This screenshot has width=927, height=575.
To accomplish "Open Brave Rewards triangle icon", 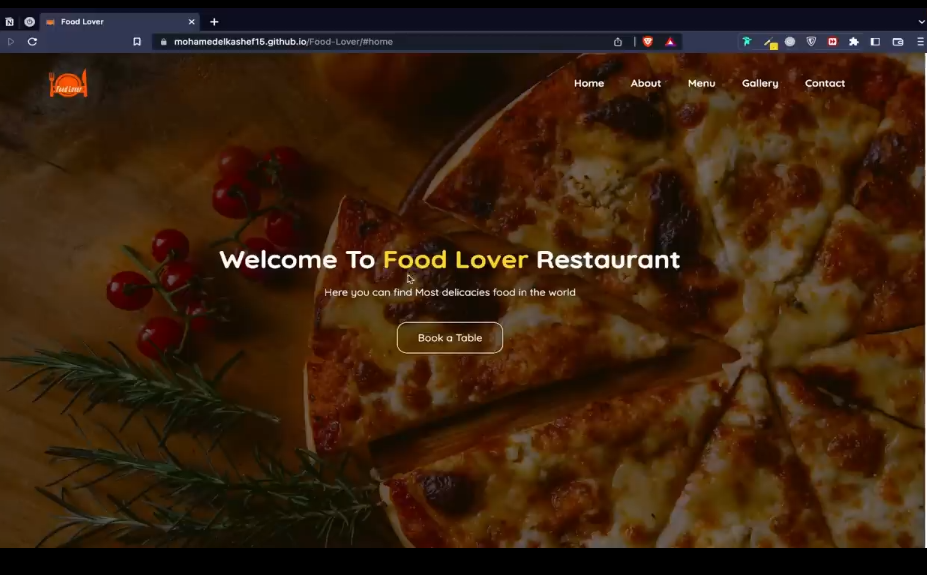I will 670,42.
